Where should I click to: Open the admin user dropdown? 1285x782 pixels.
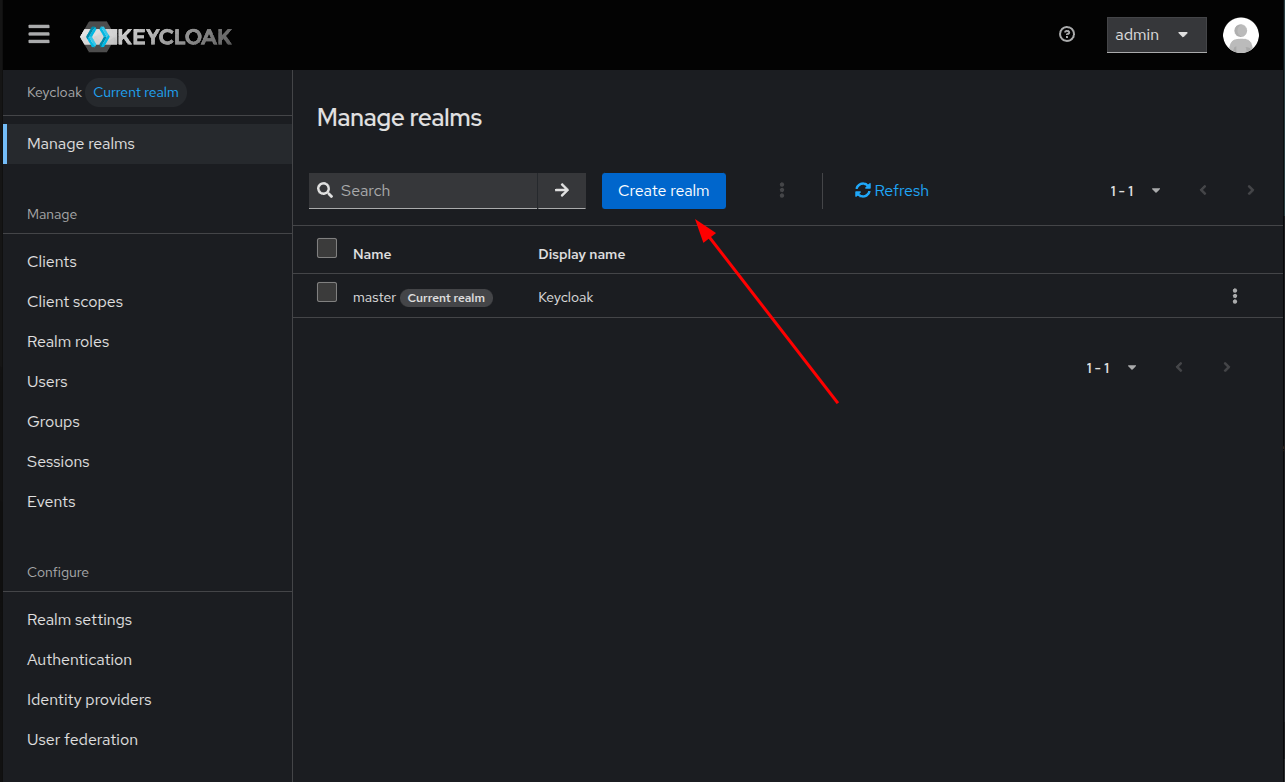[x=1157, y=35]
